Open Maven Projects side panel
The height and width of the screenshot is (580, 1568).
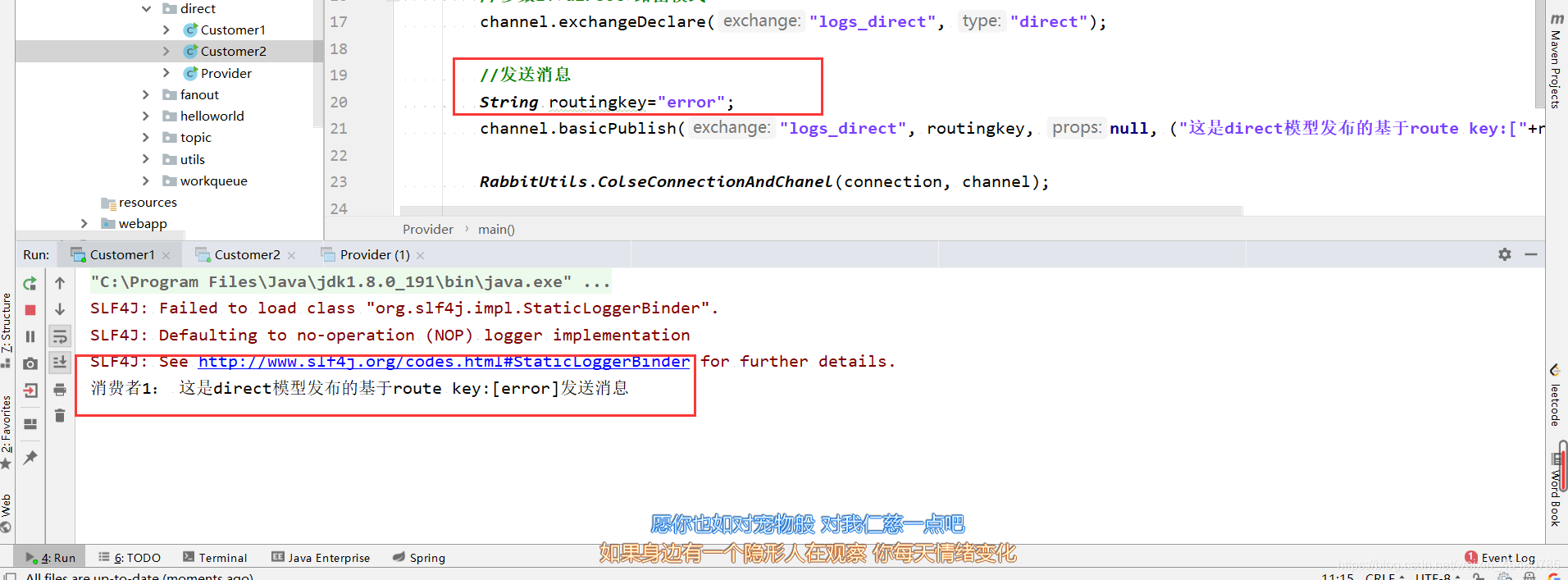(x=1556, y=60)
